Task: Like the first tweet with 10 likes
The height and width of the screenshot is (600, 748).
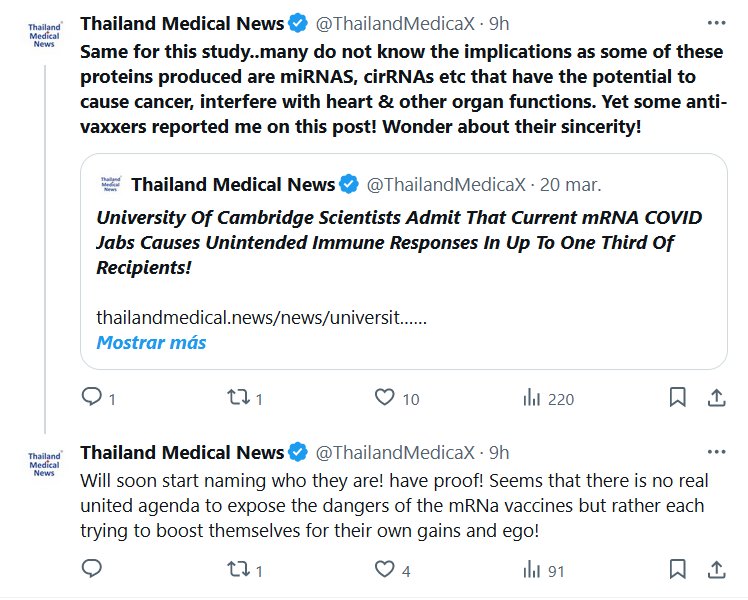Action: [385, 398]
